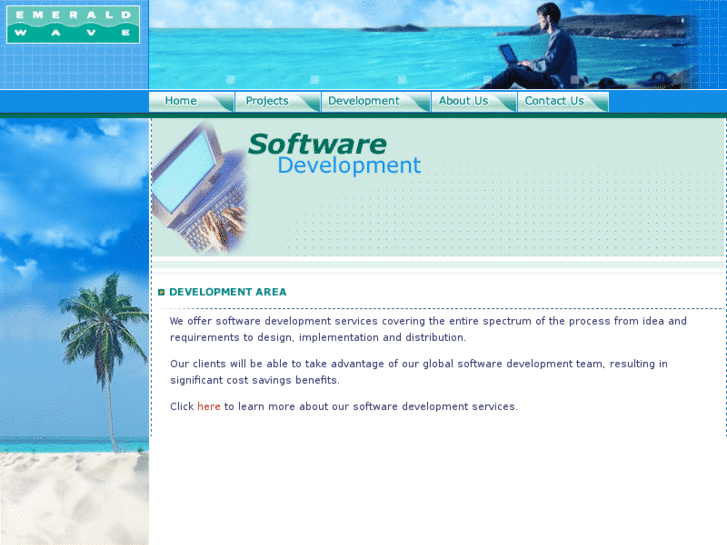Open the Home menu tab
Screen dimensions: 727x545
191,101
